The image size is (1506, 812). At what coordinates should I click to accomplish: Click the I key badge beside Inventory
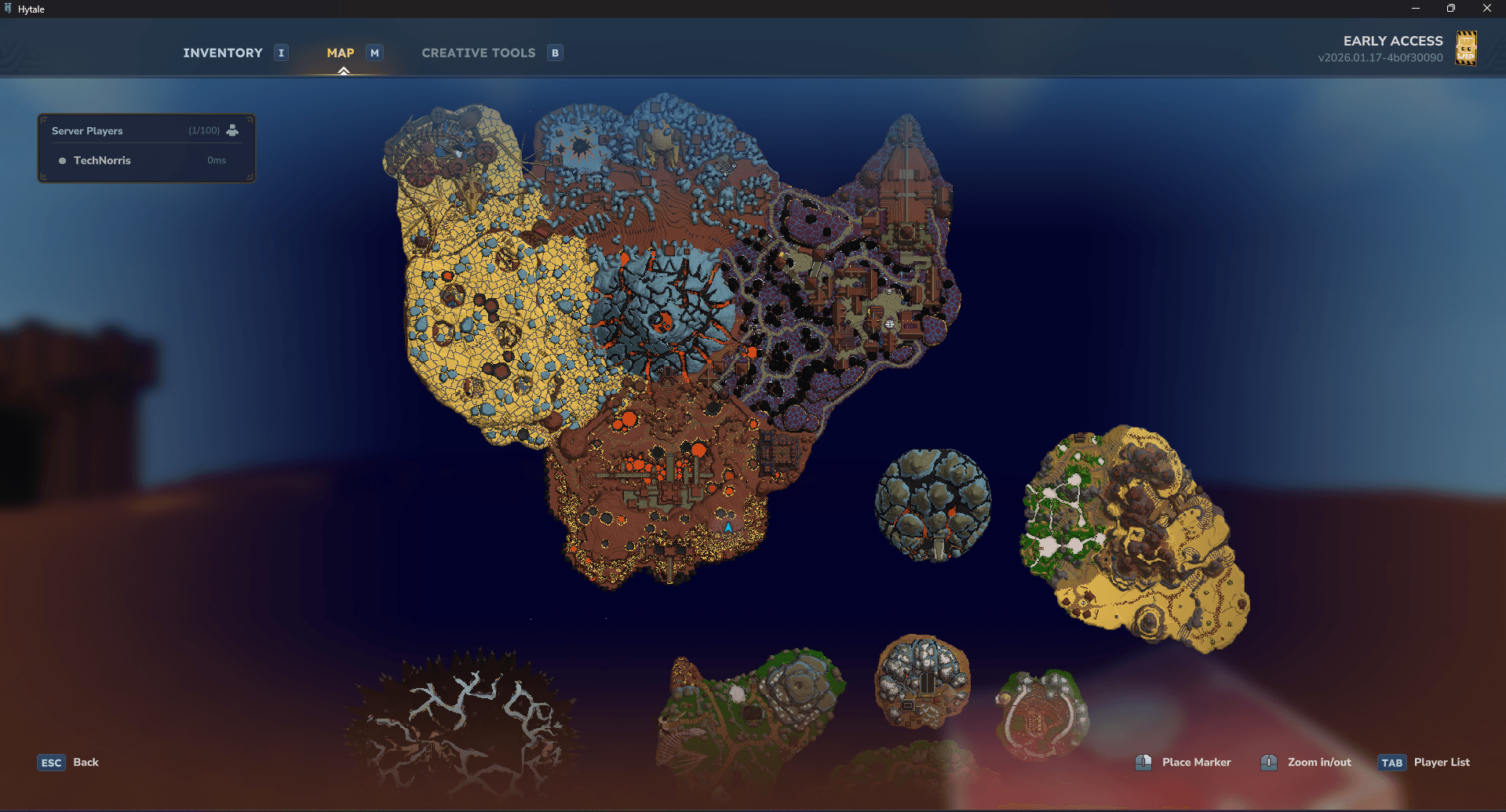pyautogui.click(x=281, y=53)
